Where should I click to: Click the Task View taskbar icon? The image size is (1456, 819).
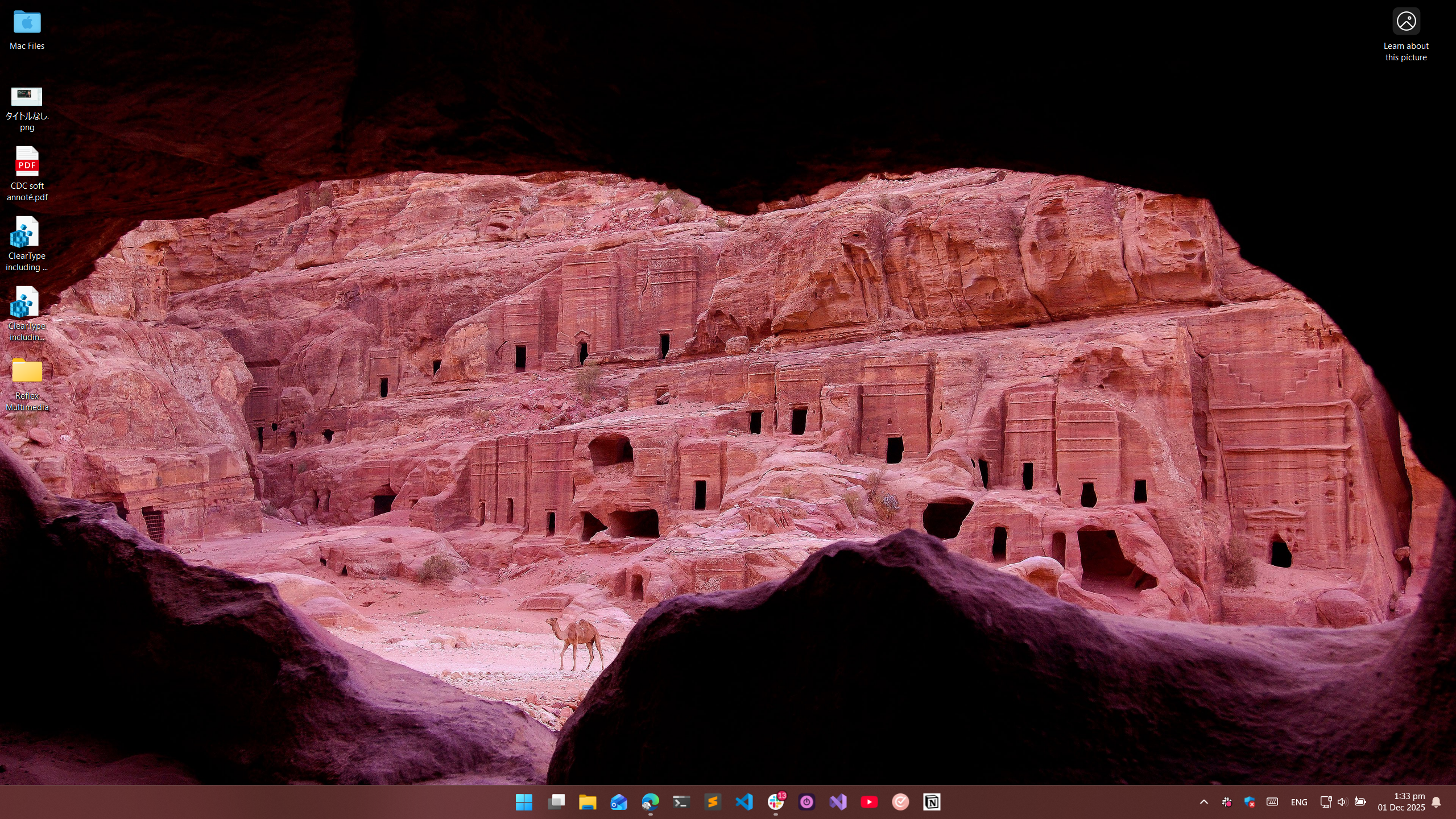(556, 802)
